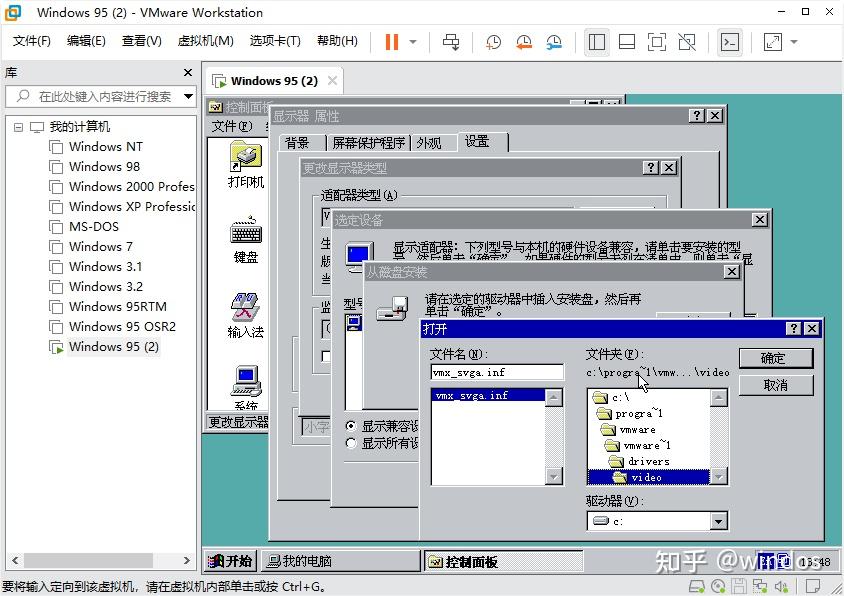Open the 虚拟机(M) menu

click(x=204, y=41)
